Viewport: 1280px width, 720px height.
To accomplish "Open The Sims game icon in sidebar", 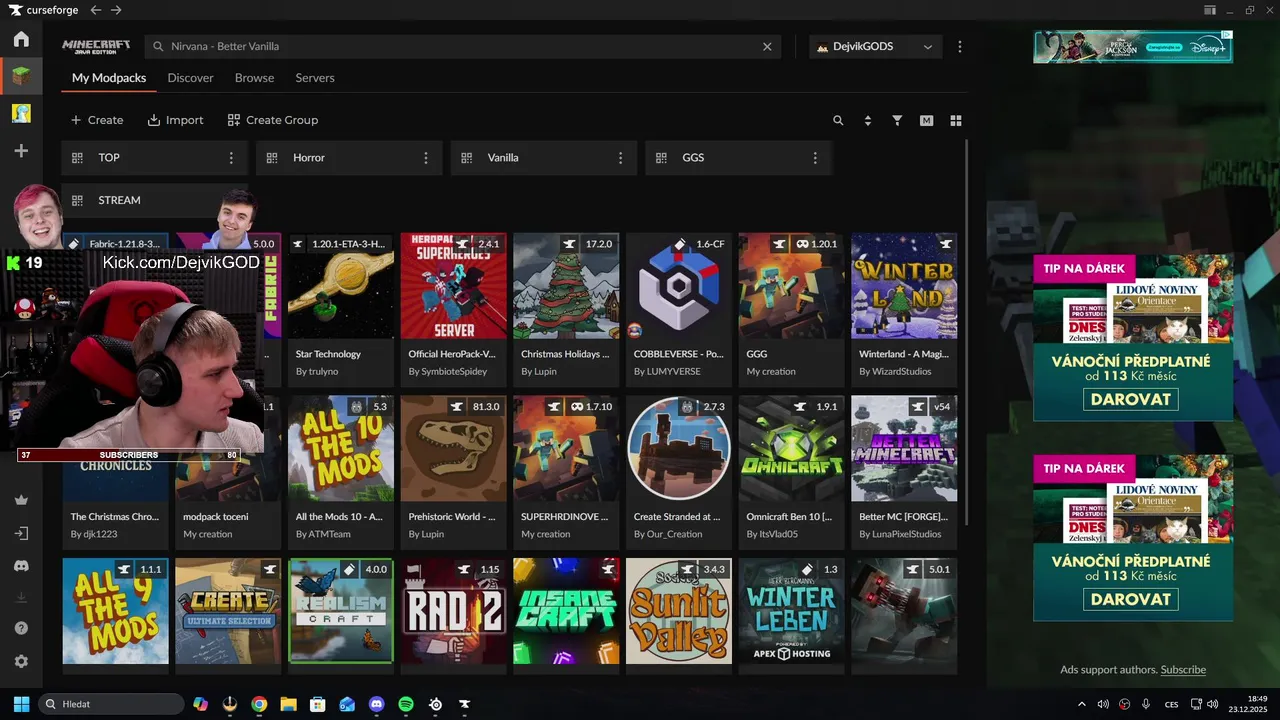I will (x=21, y=113).
